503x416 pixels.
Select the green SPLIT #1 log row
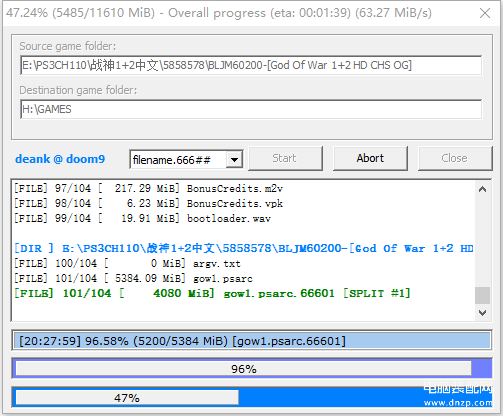coord(212,293)
